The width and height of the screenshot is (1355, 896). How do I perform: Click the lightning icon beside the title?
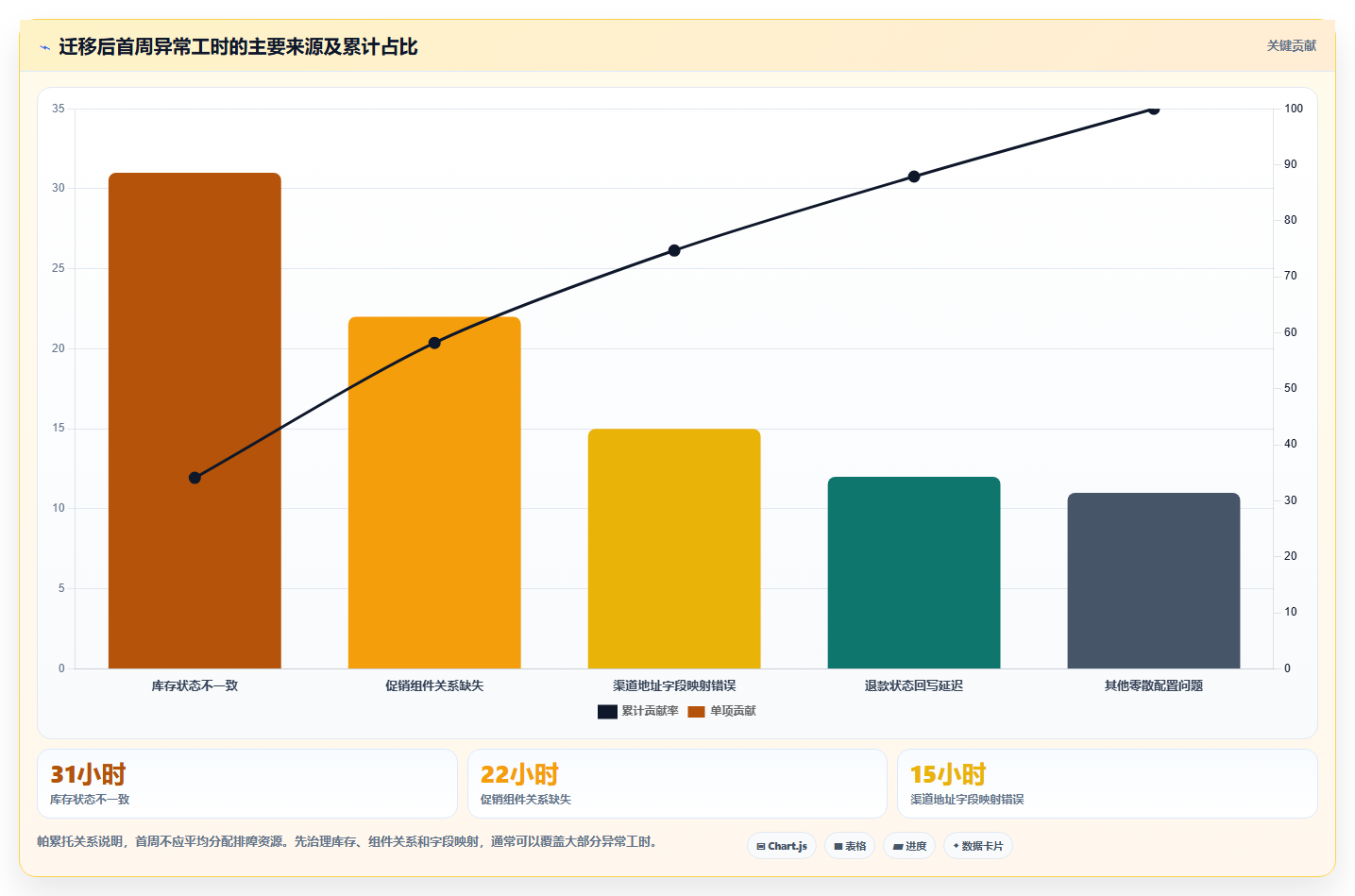click(x=44, y=47)
